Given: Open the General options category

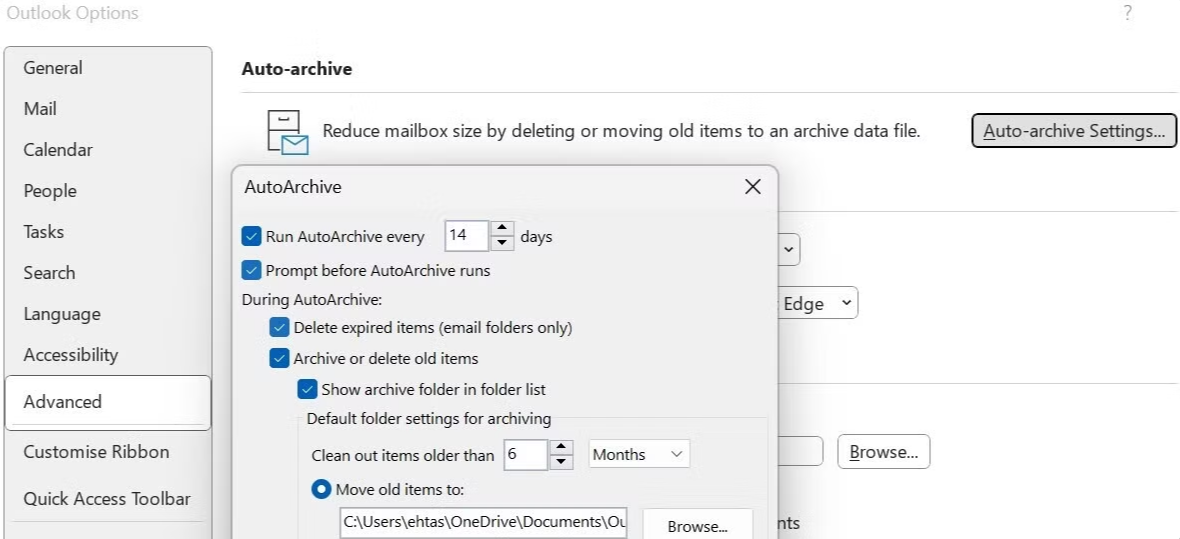Looking at the screenshot, I should click(x=108, y=68).
